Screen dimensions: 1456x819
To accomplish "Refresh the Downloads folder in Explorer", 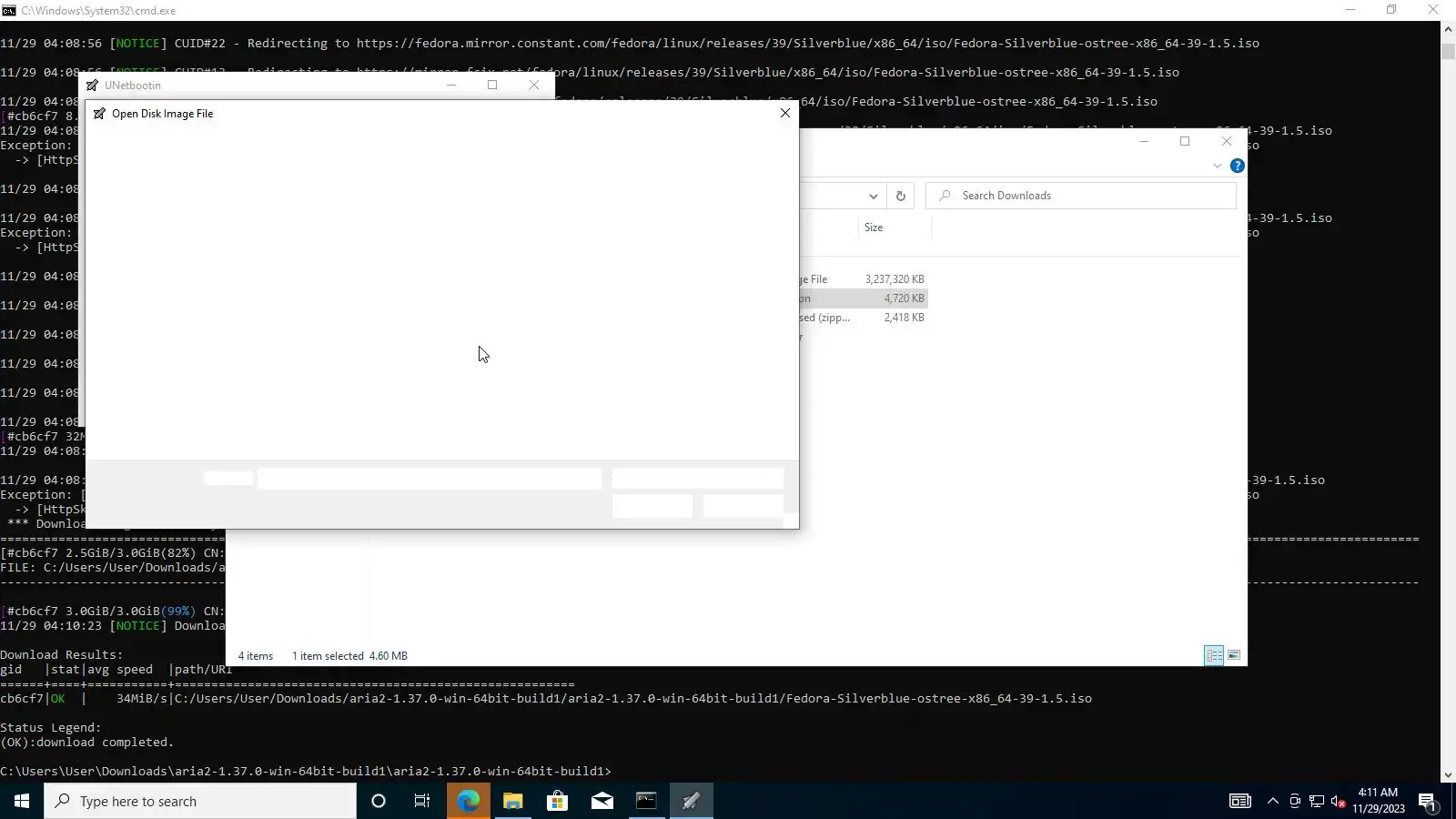I will (901, 196).
